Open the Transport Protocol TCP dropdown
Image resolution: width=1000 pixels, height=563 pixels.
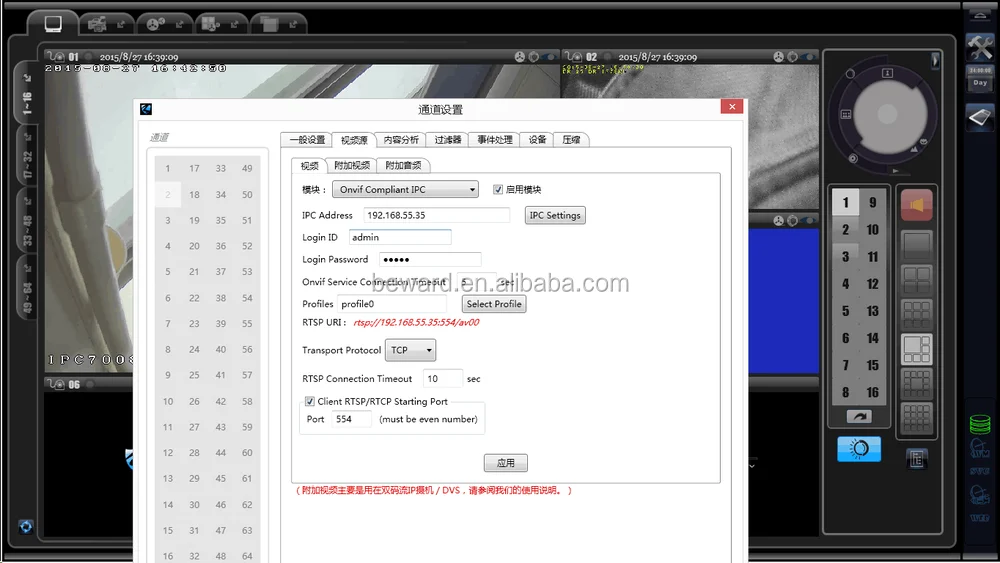coord(410,350)
